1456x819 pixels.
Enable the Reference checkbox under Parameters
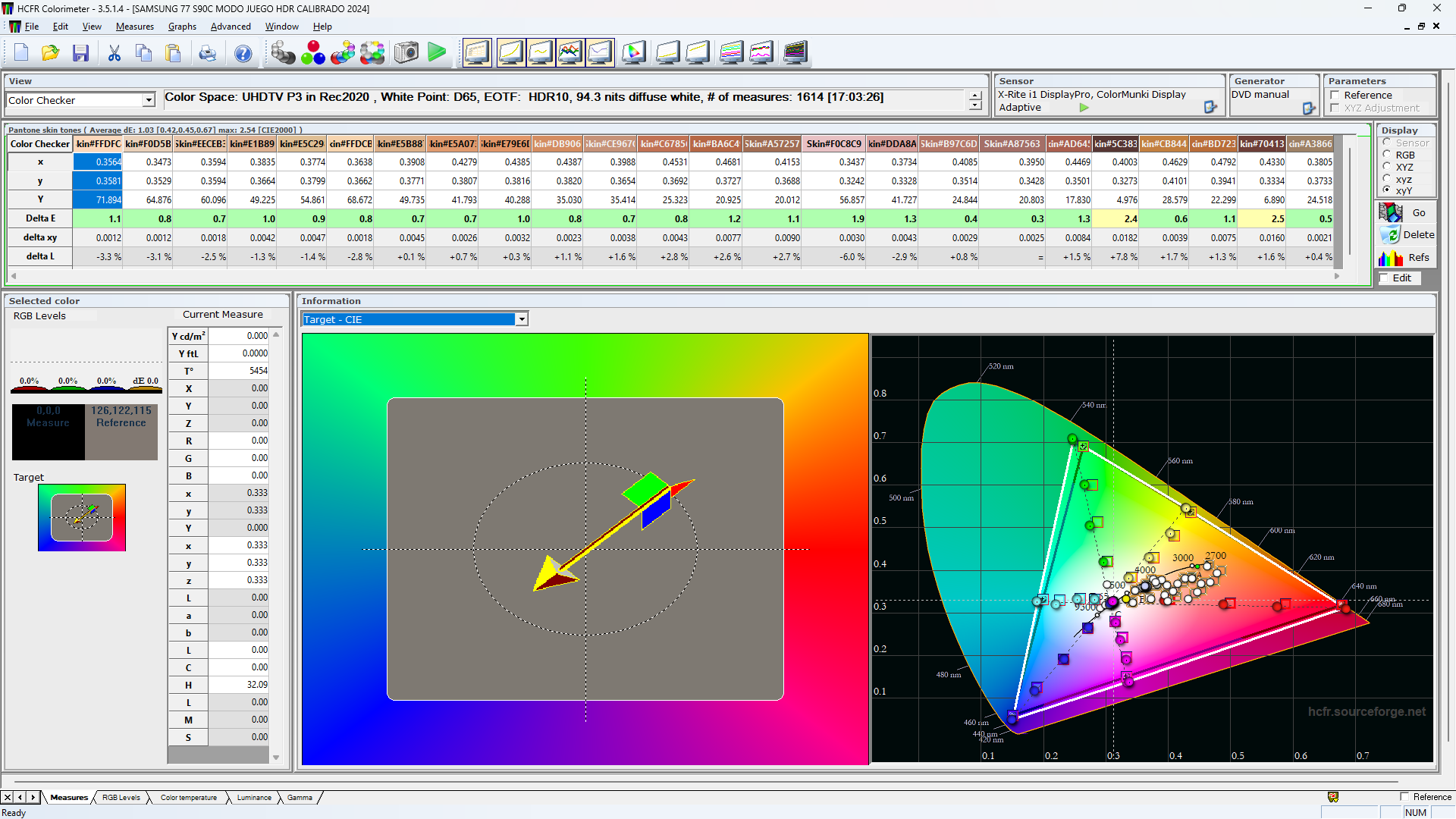[x=1335, y=95]
